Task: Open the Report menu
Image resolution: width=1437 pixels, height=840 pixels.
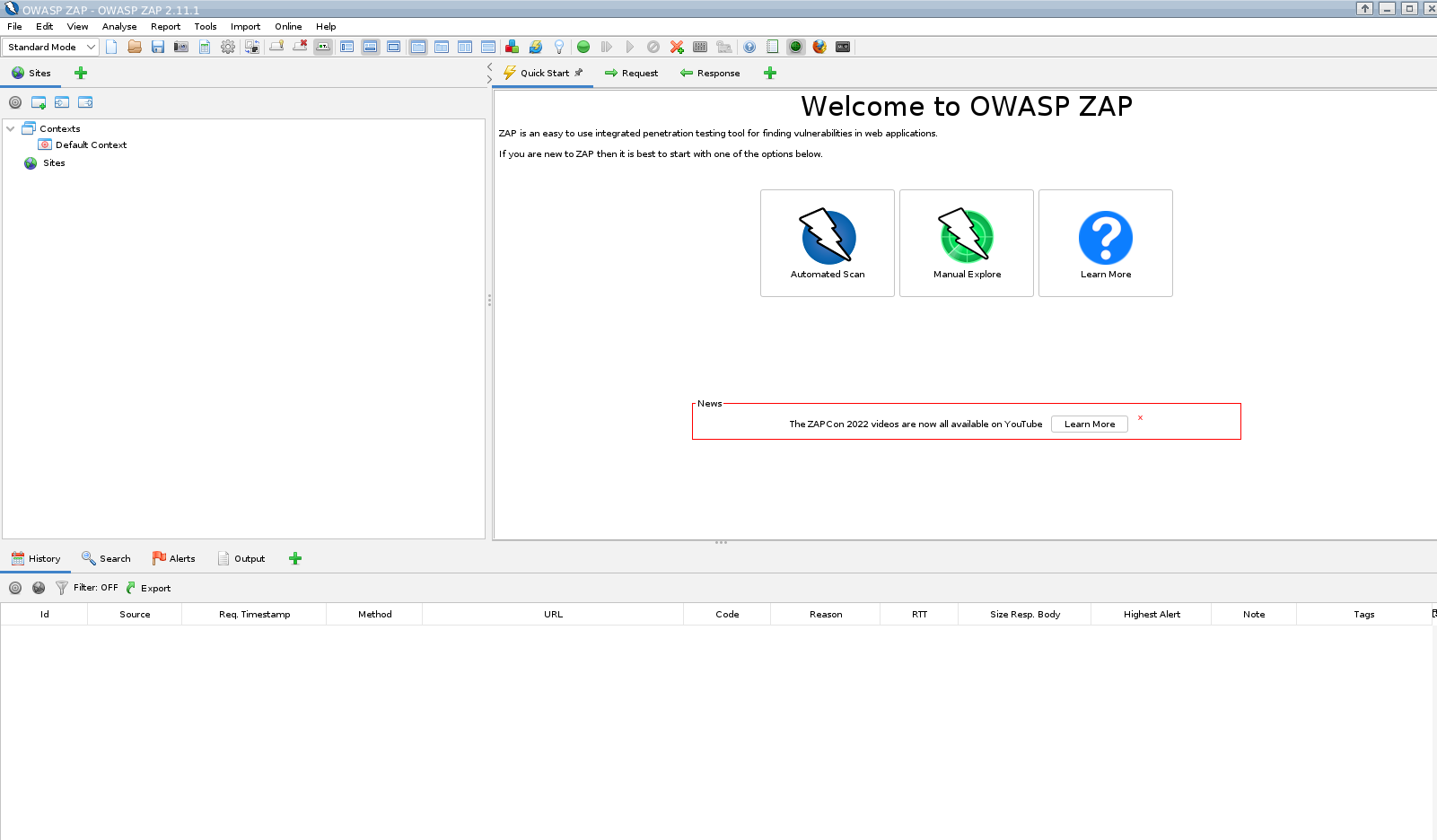Action: (x=165, y=26)
